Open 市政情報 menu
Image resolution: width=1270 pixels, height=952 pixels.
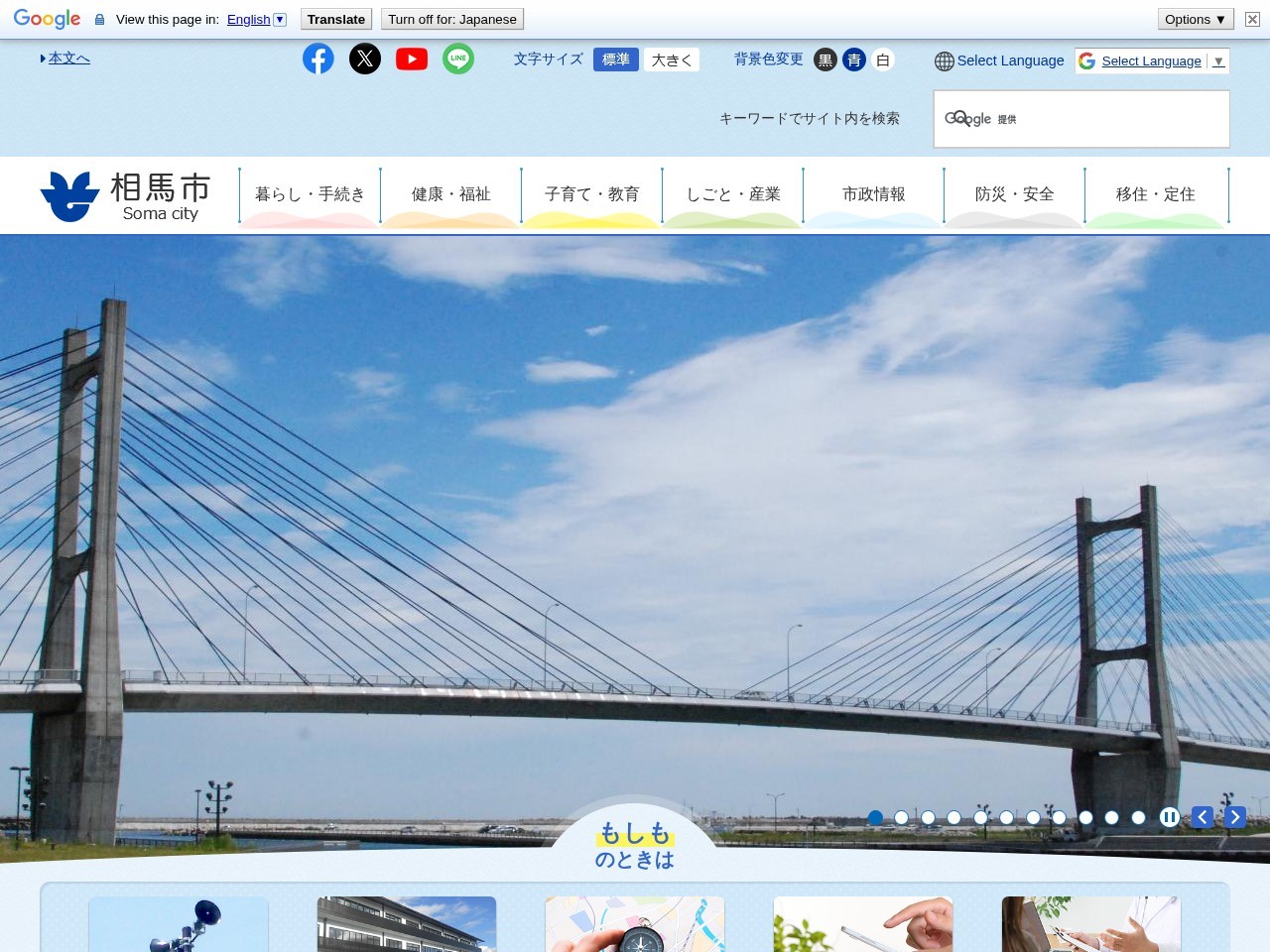(x=874, y=195)
